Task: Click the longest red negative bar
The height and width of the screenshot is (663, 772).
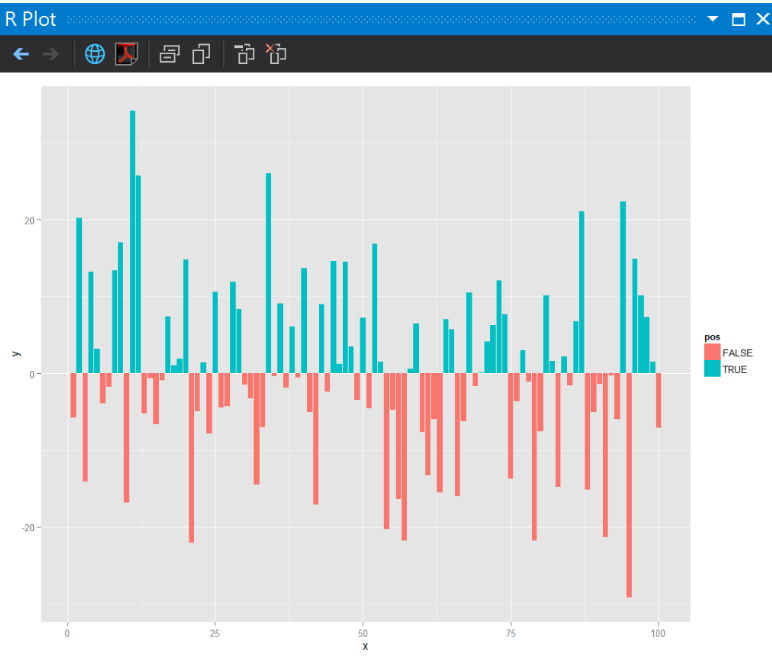Action: (x=629, y=485)
